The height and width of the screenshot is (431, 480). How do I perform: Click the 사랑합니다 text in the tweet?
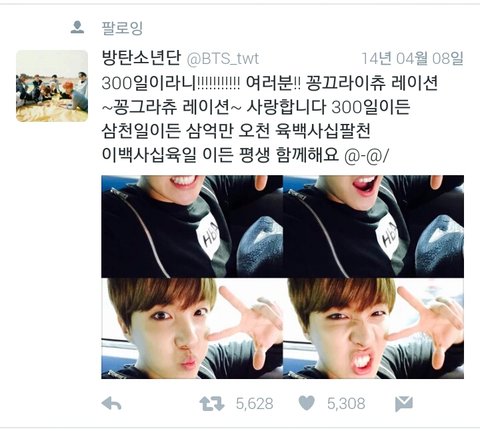pos(286,107)
